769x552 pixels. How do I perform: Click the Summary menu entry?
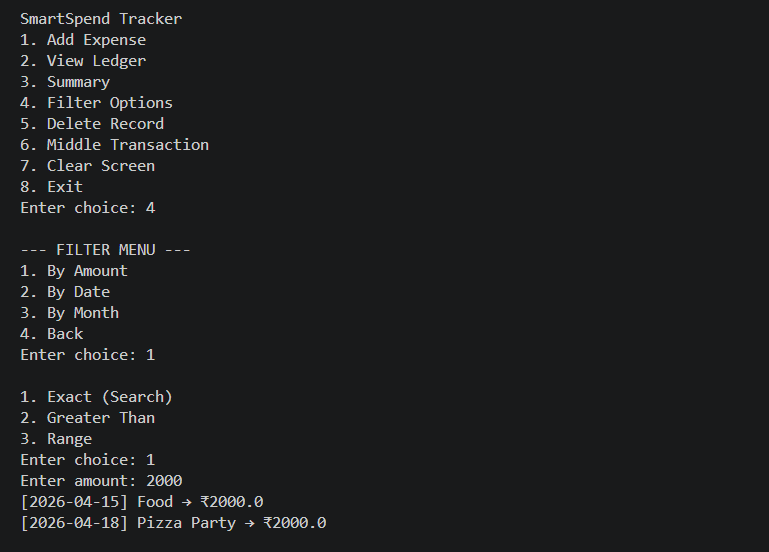point(65,82)
